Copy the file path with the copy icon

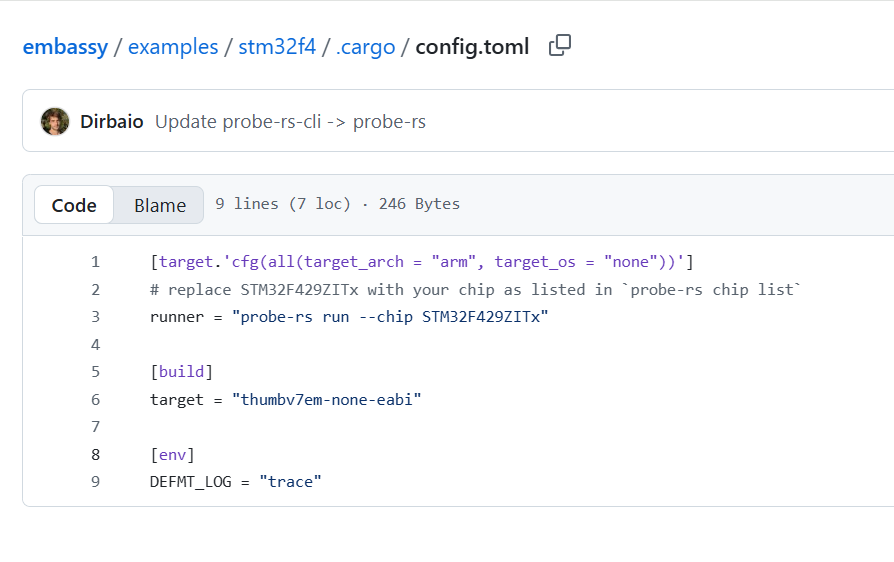point(560,46)
